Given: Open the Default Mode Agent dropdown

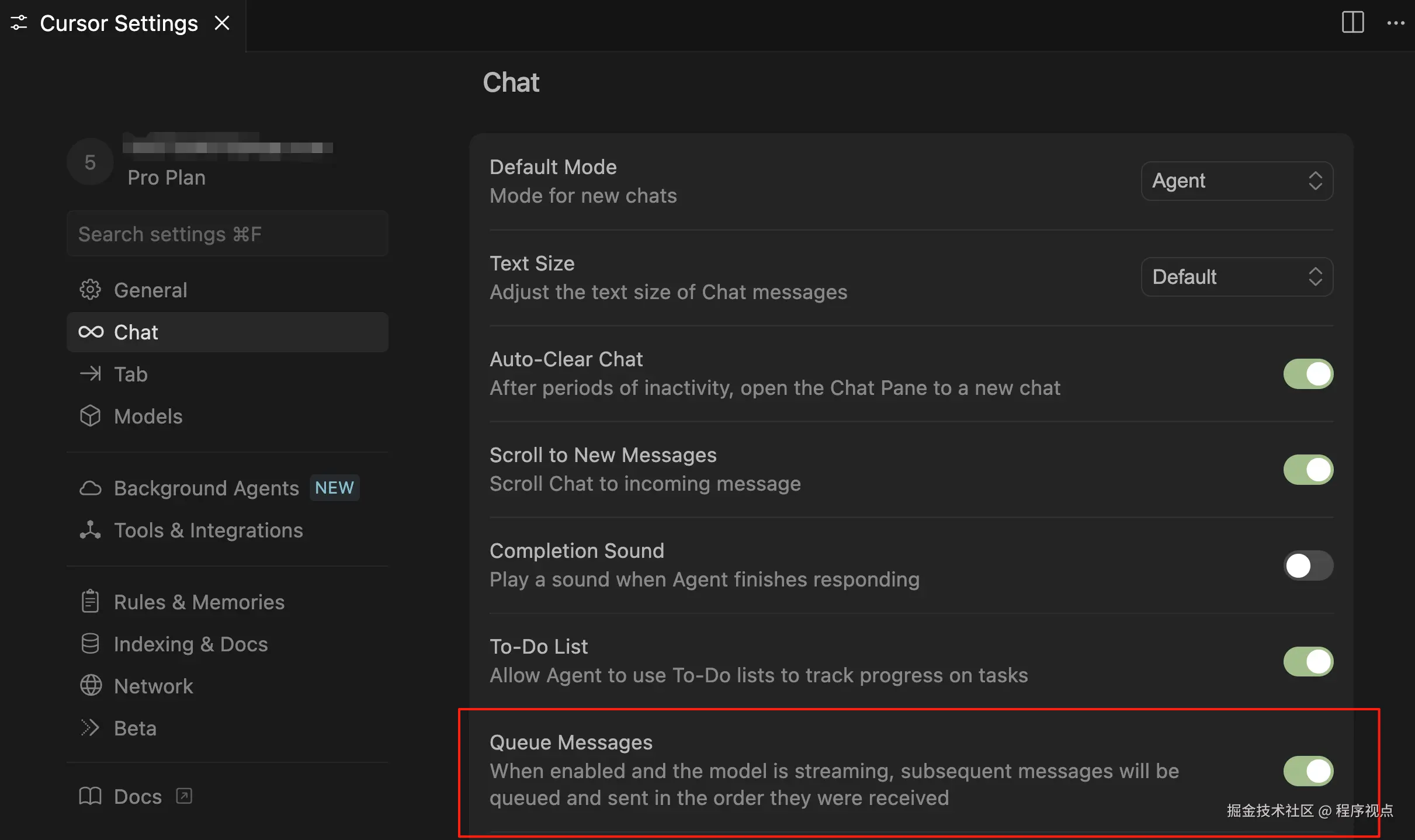Looking at the screenshot, I should [x=1236, y=181].
